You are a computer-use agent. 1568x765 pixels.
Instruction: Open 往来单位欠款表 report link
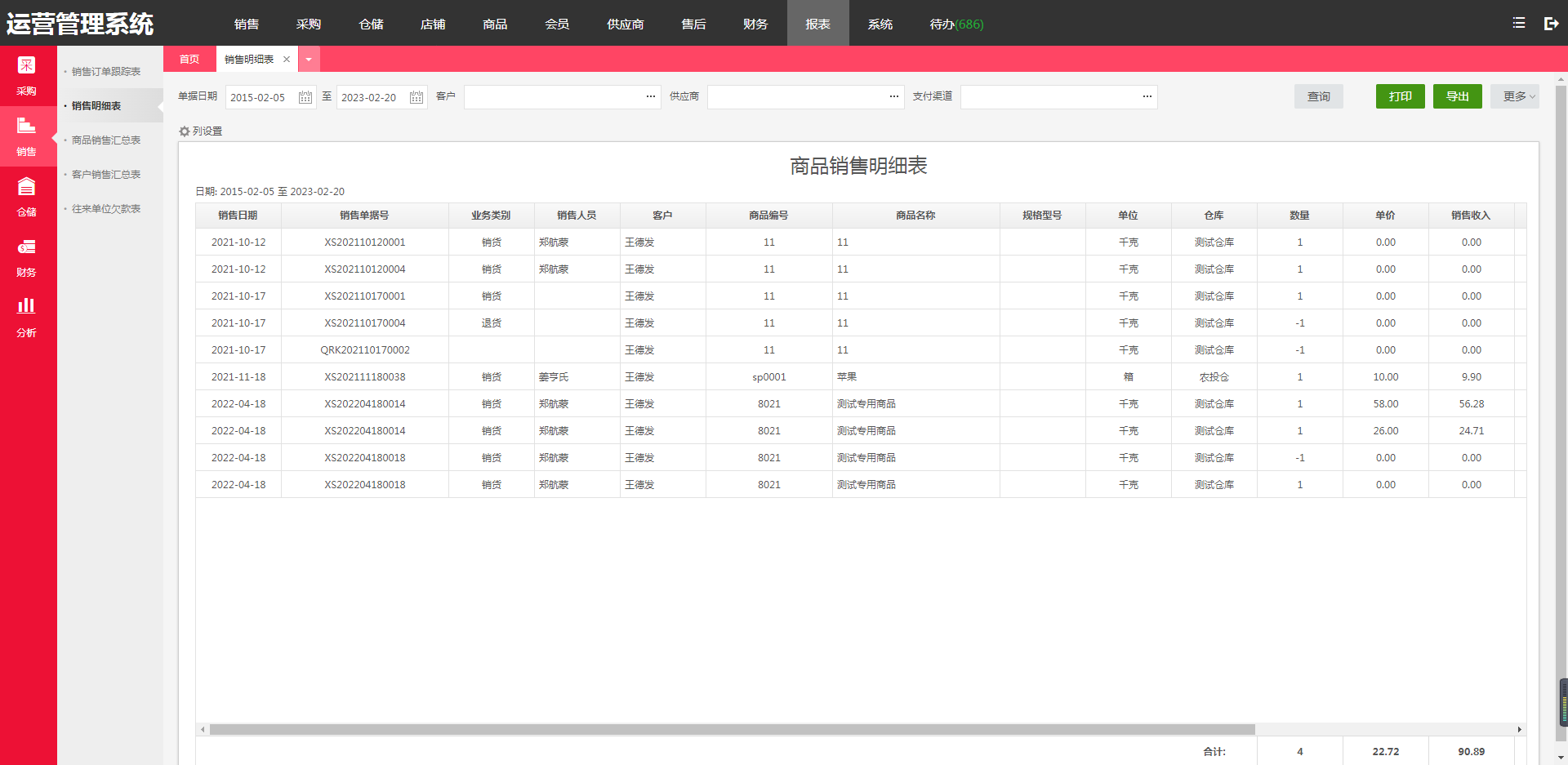pyautogui.click(x=106, y=209)
